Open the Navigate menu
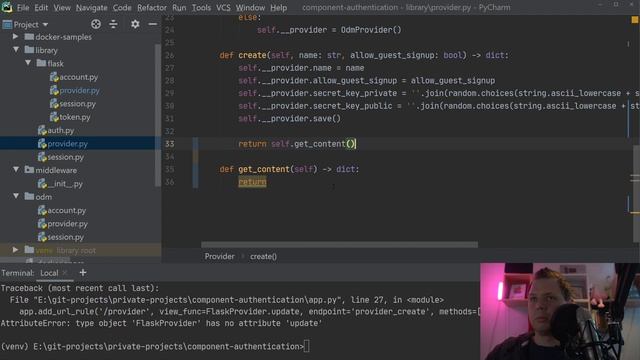This screenshot has width=640, height=360. point(91,8)
